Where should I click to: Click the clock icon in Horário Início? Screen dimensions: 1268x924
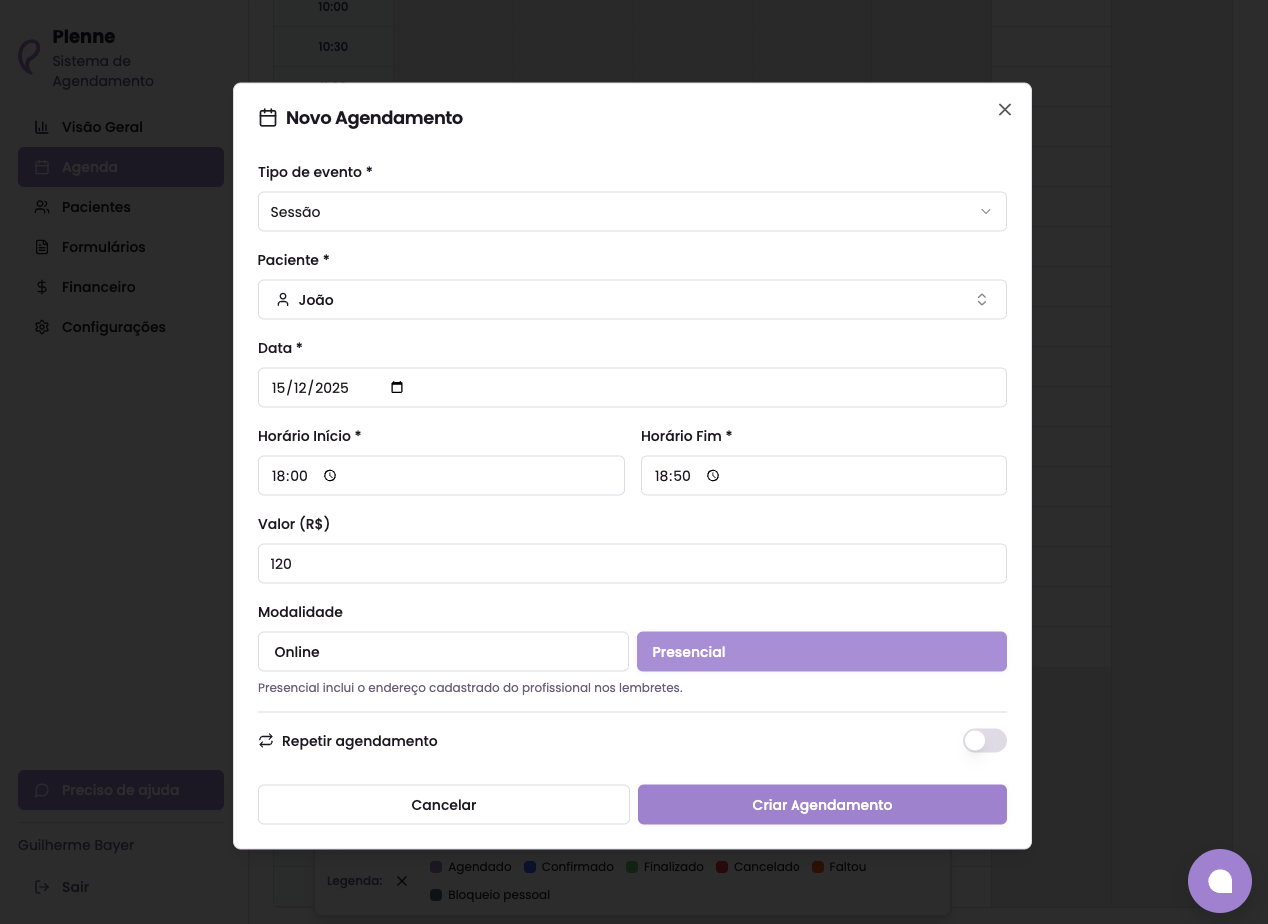[x=330, y=476]
